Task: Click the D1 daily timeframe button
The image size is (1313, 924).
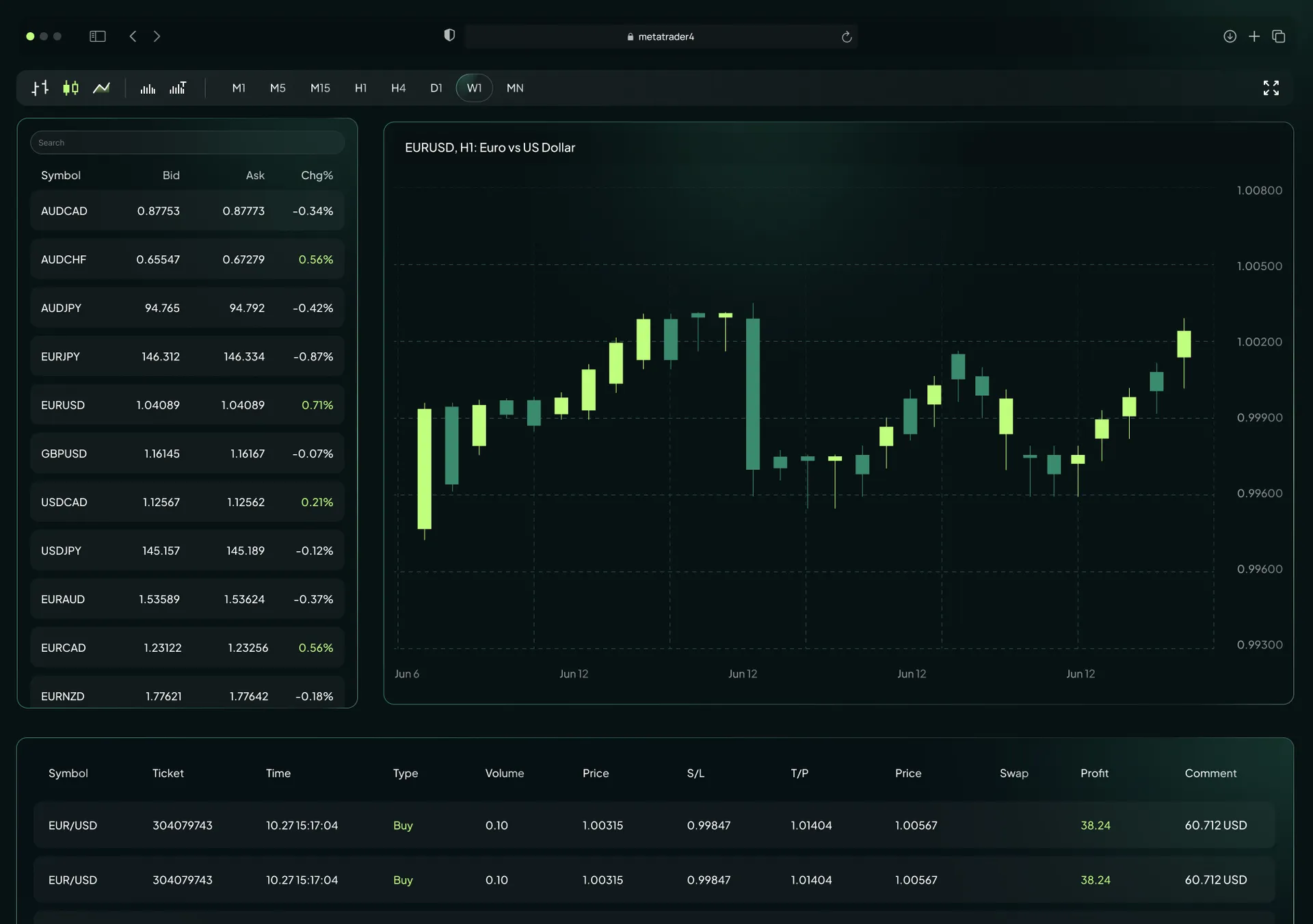Action: (x=436, y=88)
